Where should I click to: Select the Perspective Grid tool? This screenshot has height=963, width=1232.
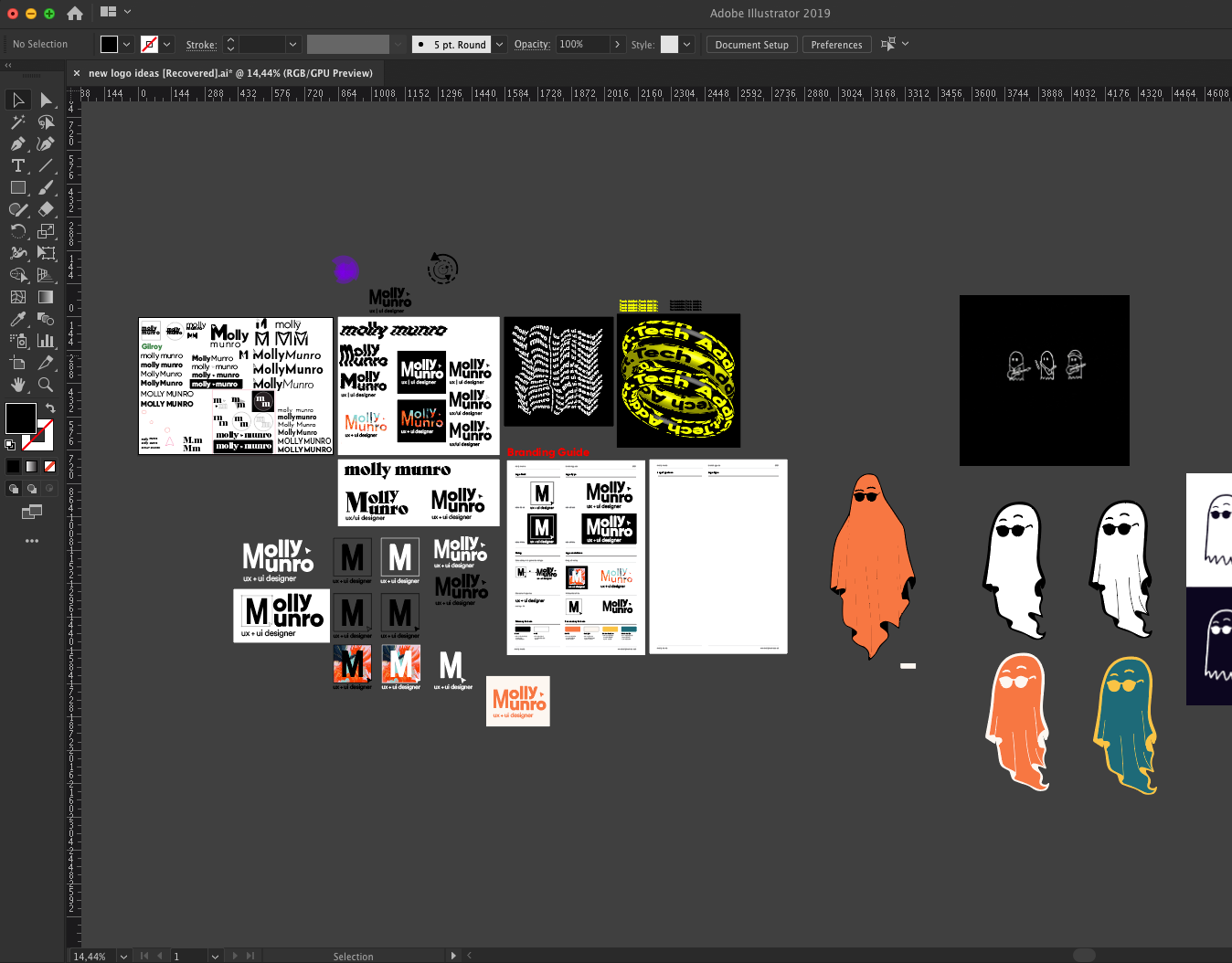pyautogui.click(x=46, y=275)
